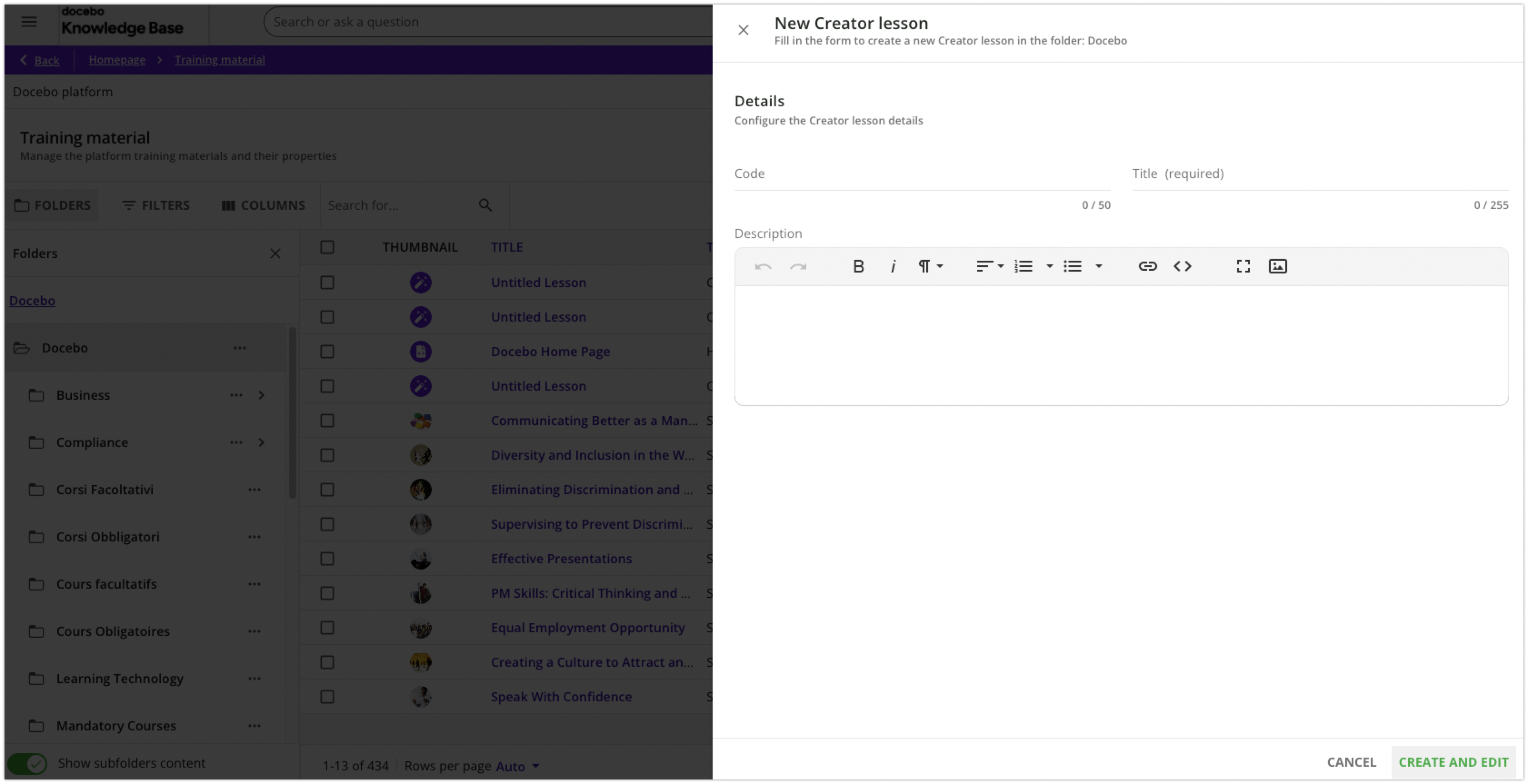Image resolution: width=1528 pixels, height=784 pixels.
Task: Insert an image into the description
Action: (x=1278, y=266)
